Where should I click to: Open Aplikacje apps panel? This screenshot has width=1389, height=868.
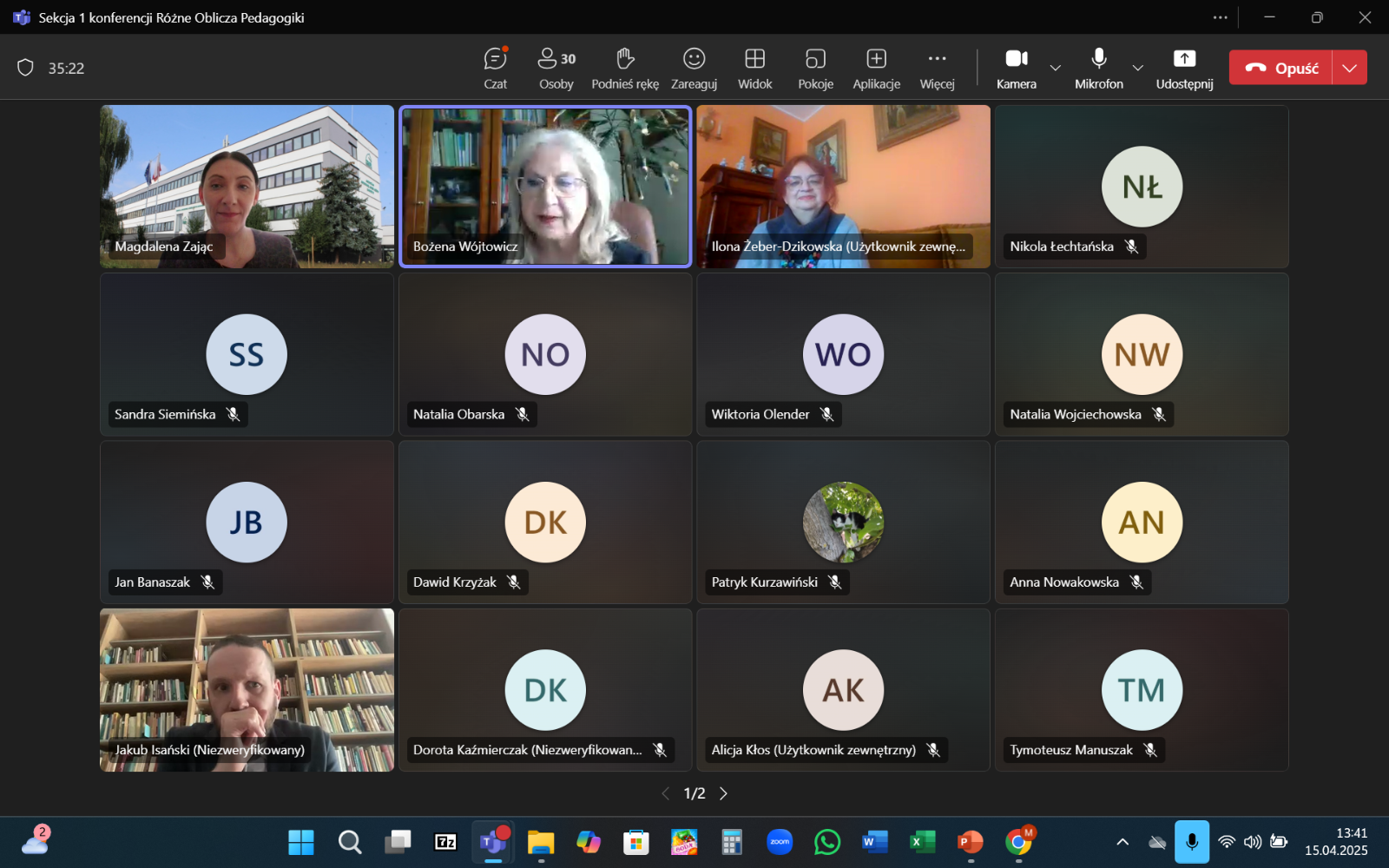[876, 68]
